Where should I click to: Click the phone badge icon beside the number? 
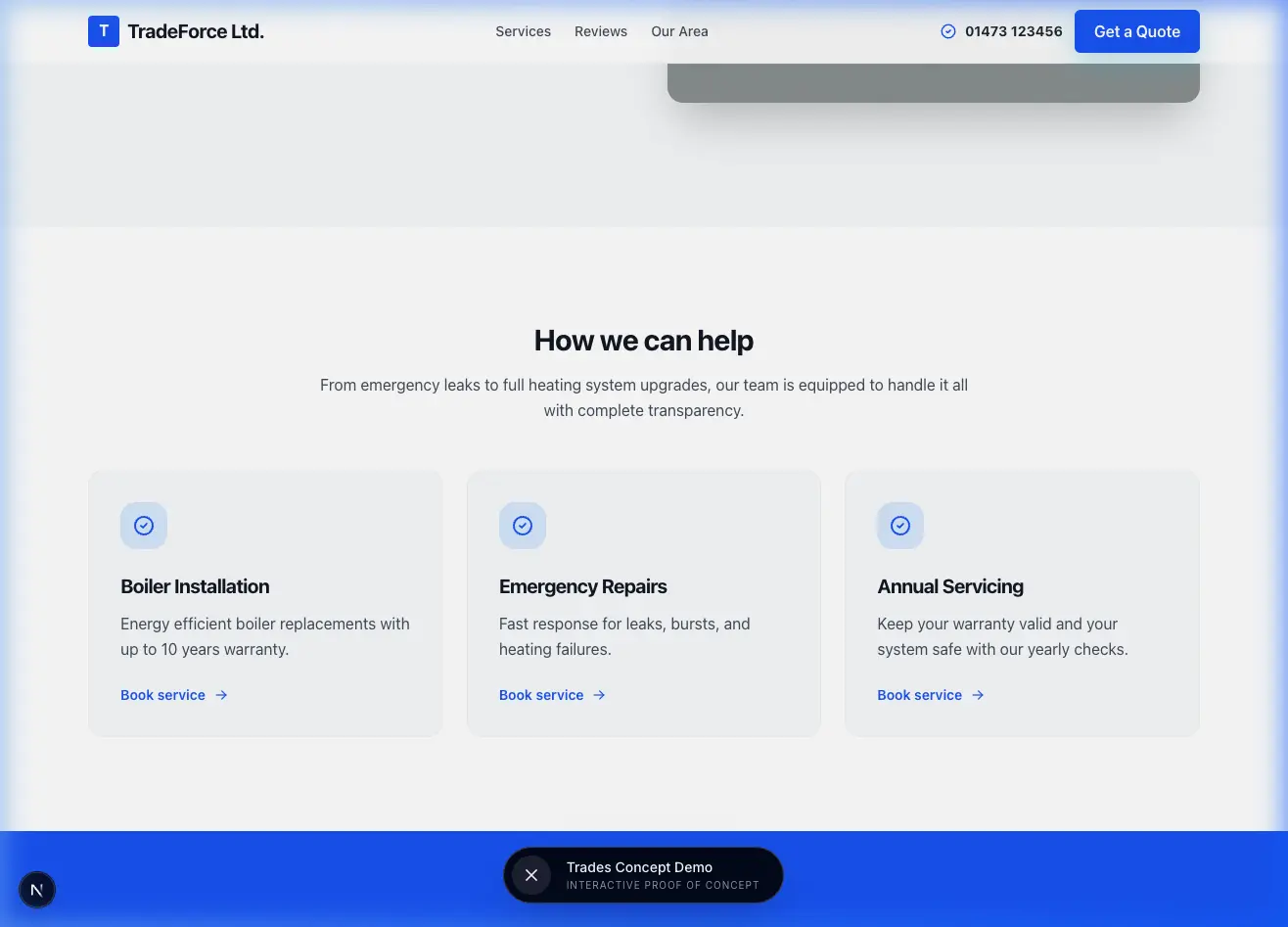947,30
